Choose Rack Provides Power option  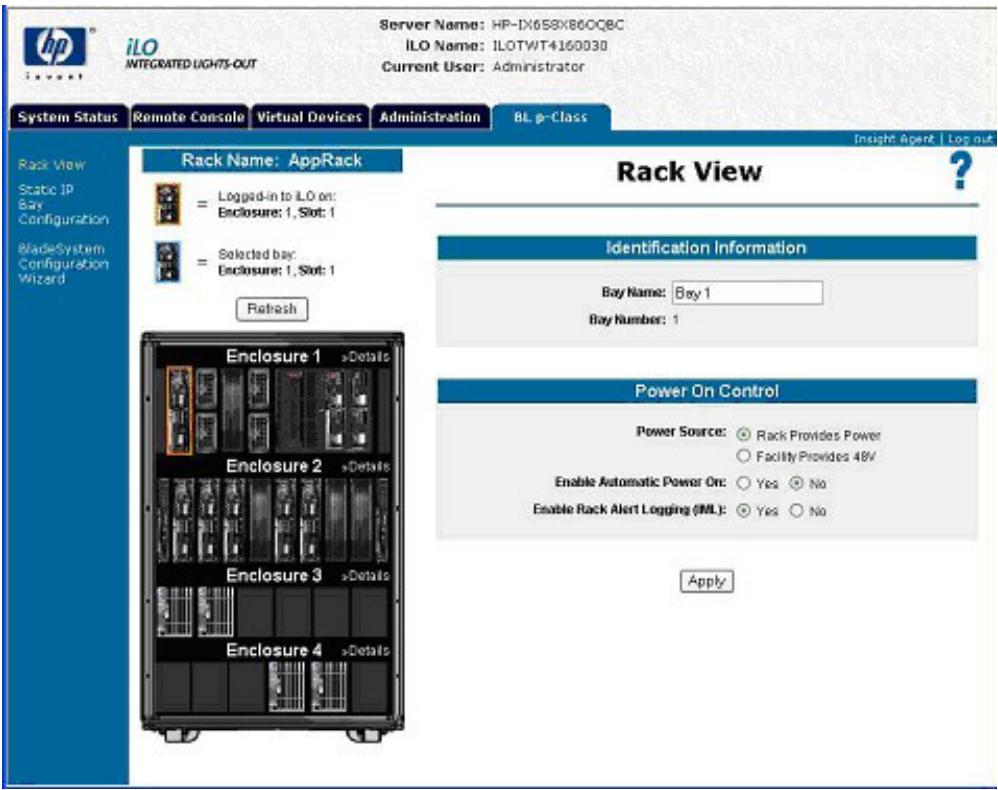pyautogui.click(x=743, y=435)
